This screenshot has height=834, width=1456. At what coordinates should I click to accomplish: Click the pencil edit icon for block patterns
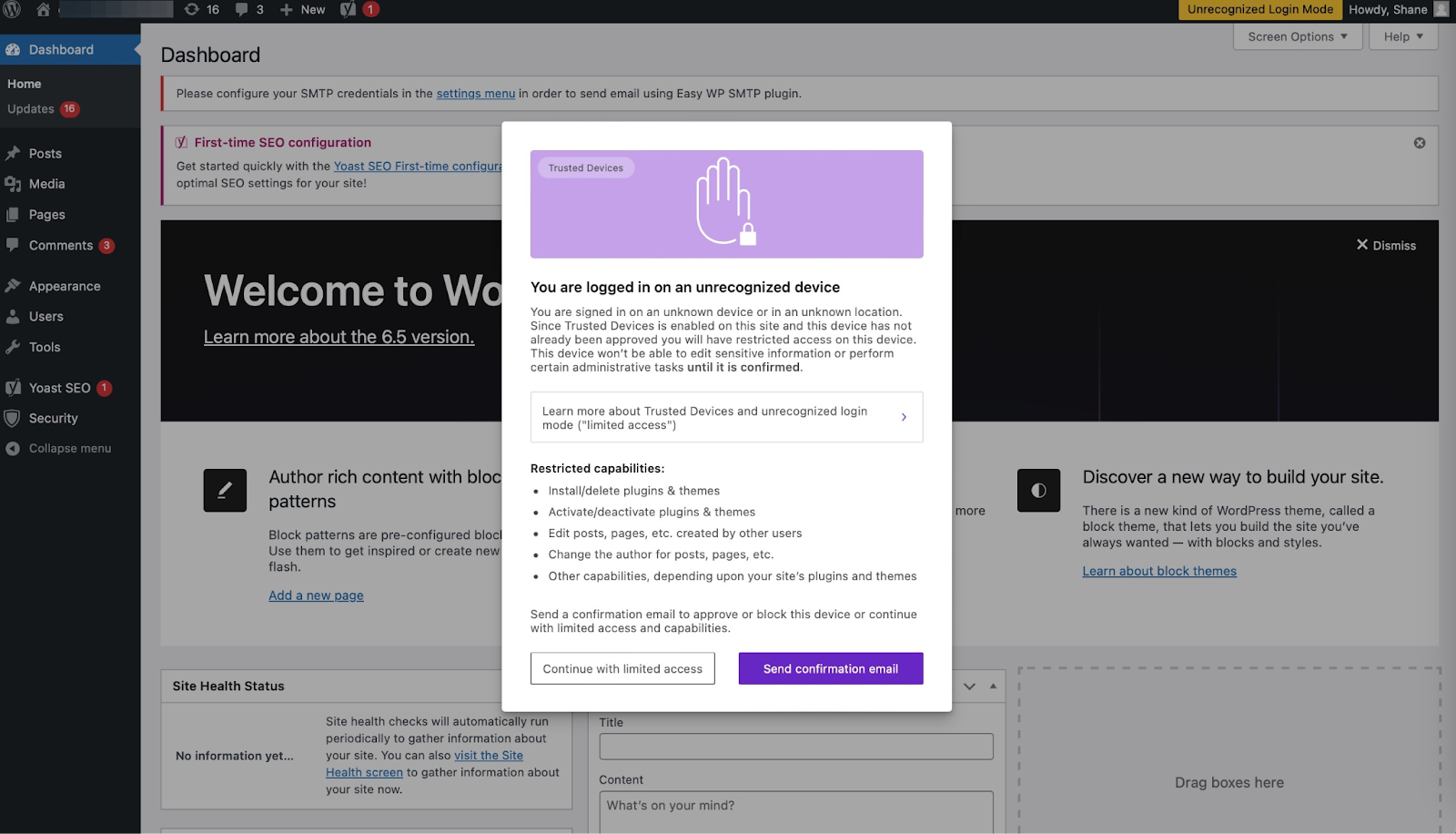225,491
